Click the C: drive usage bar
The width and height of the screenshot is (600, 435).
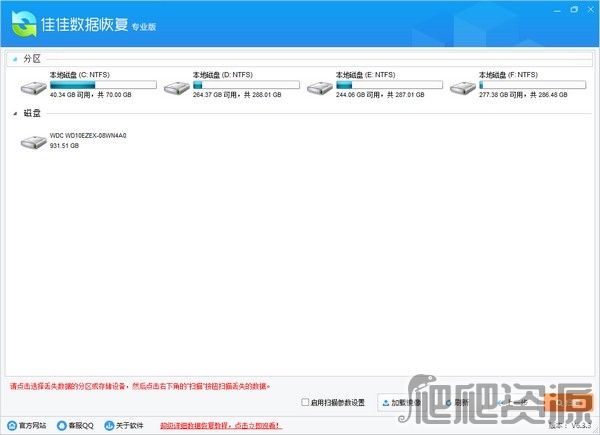(x=103, y=85)
